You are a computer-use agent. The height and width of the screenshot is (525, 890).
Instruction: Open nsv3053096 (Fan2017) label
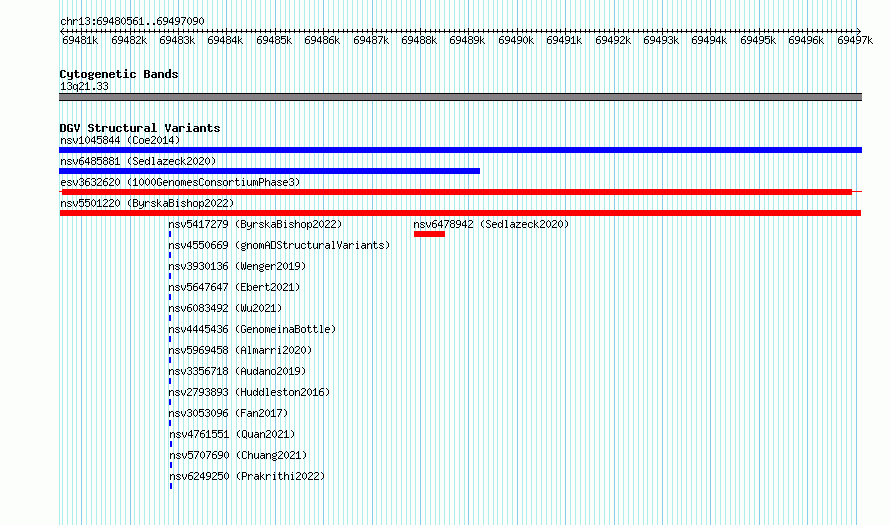[x=228, y=413]
